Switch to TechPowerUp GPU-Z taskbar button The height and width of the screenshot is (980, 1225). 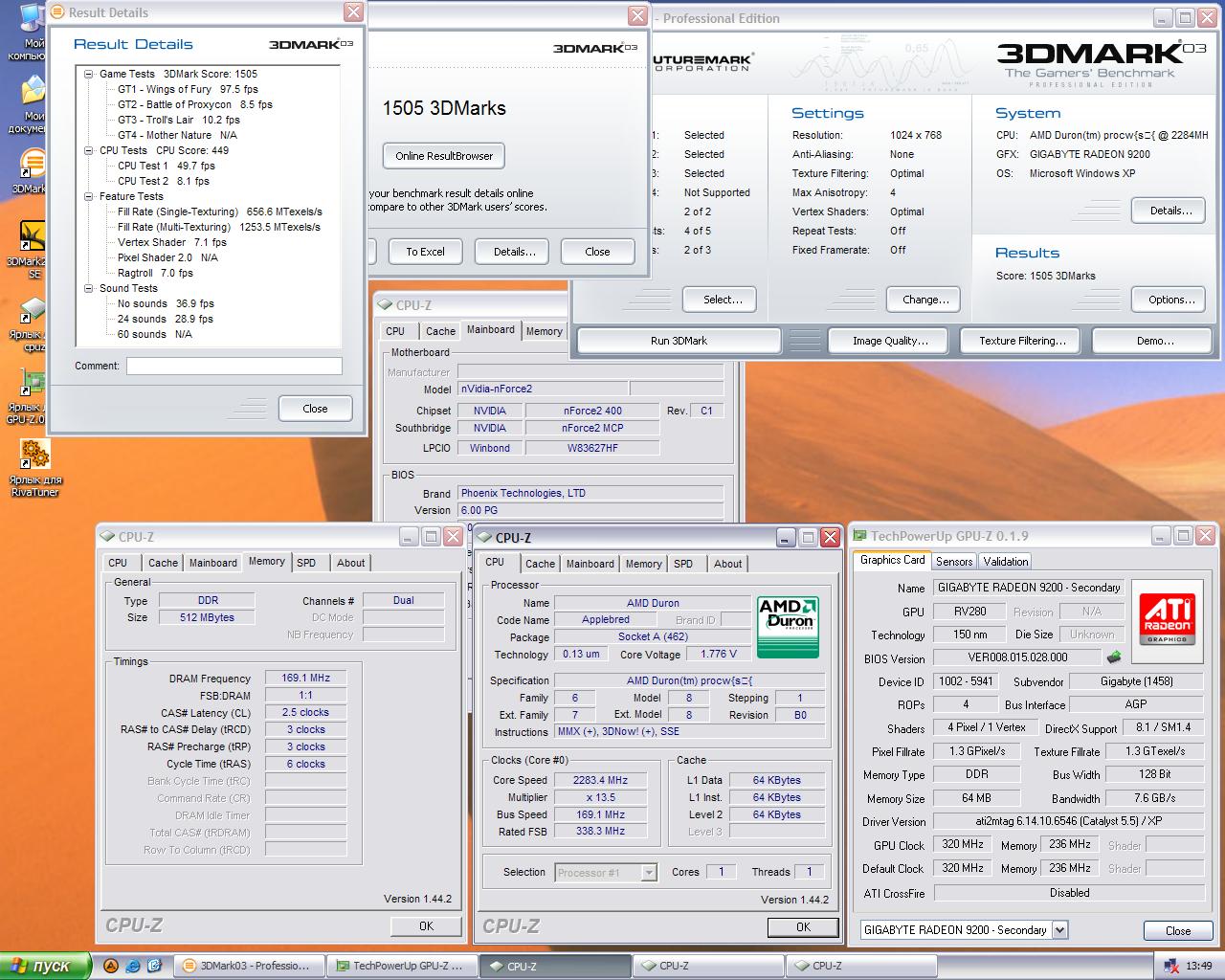coord(402,966)
